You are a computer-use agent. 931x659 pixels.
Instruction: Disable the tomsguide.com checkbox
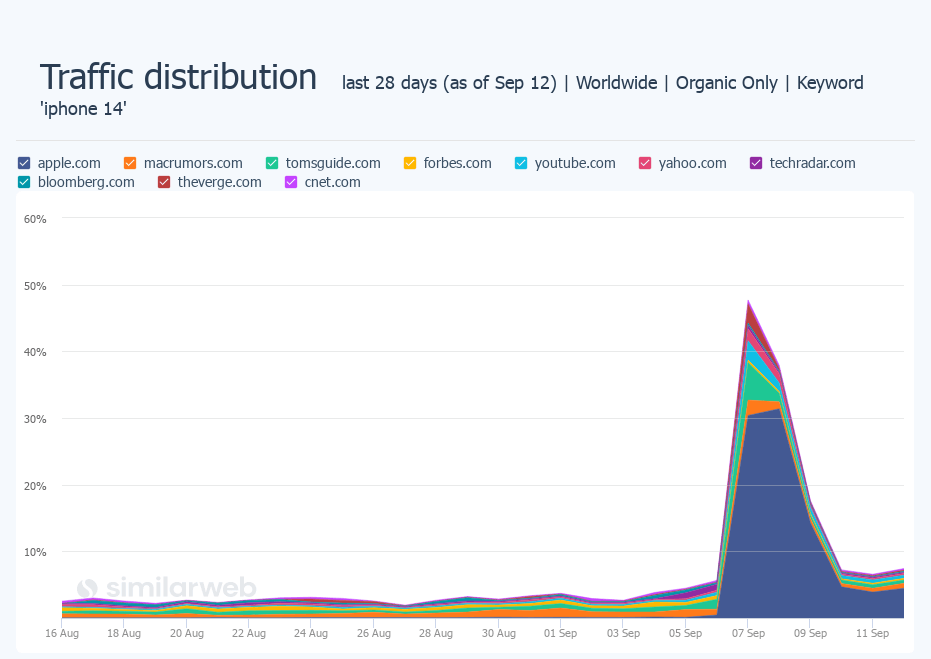(x=272, y=163)
